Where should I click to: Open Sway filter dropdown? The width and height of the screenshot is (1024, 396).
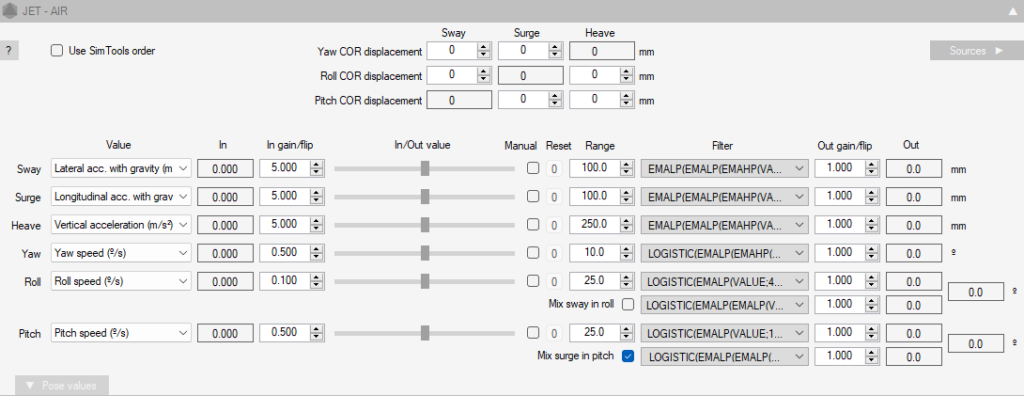[x=724, y=169]
